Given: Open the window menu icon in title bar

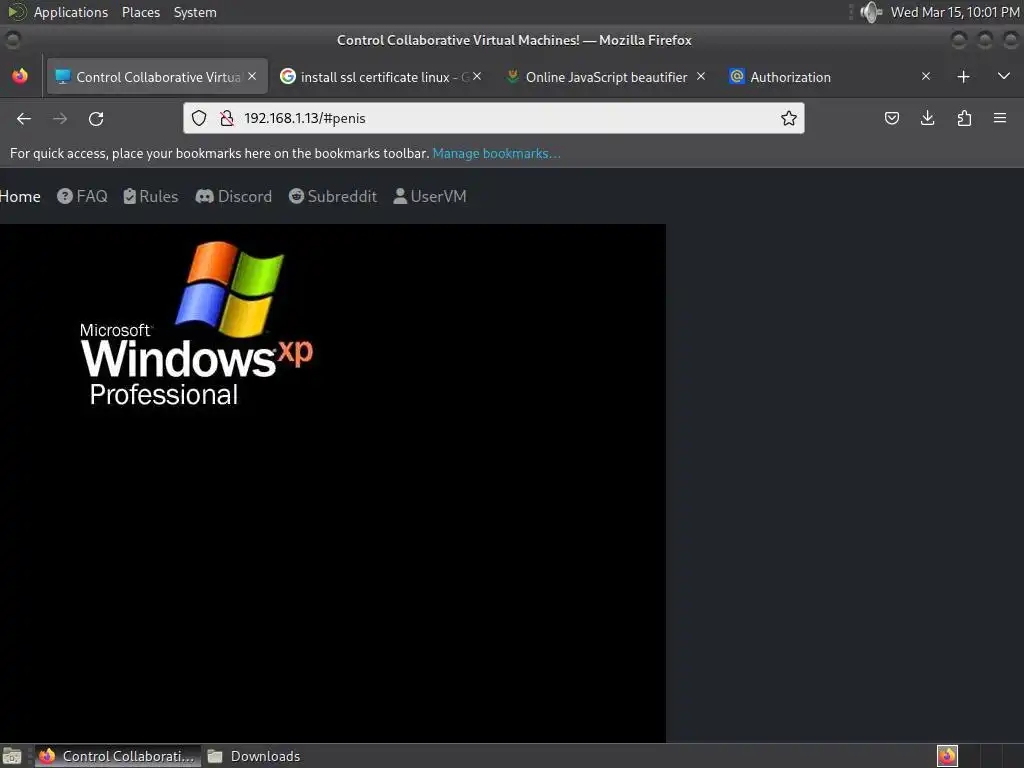Looking at the screenshot, I should [x=12, y=40].
